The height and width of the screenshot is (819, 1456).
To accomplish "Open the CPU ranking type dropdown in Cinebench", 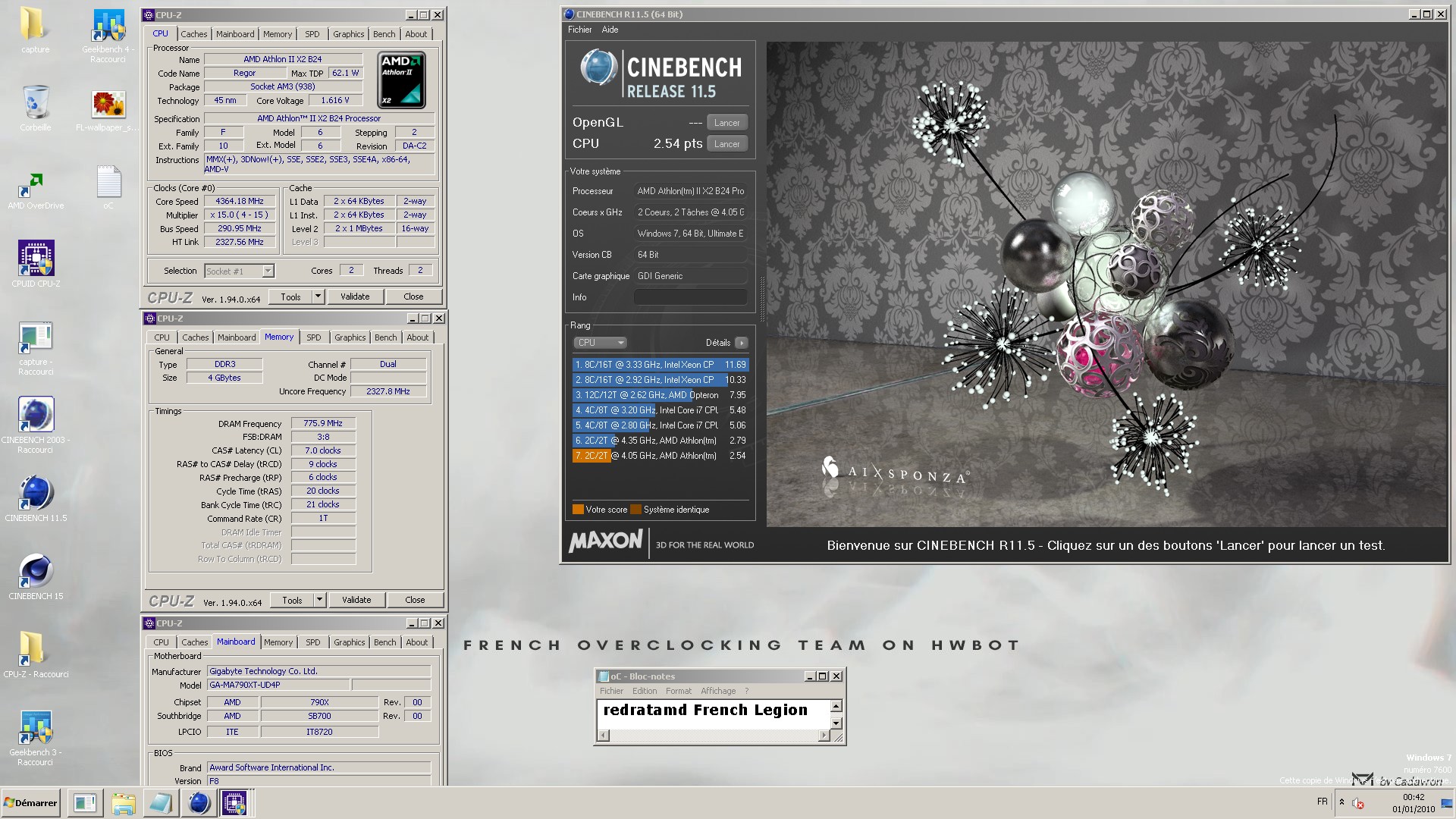I will pos(599,342).
